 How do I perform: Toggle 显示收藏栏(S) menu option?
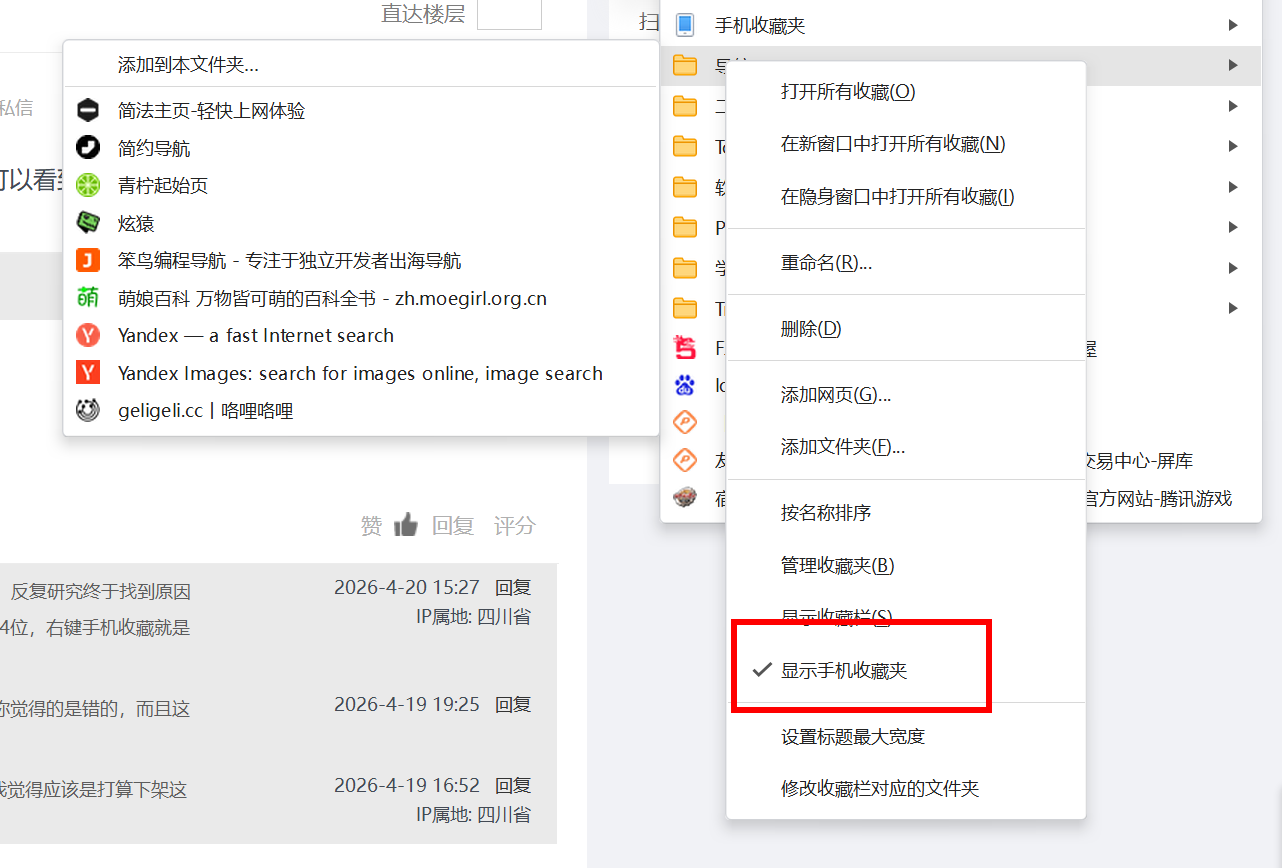[906, 617]
